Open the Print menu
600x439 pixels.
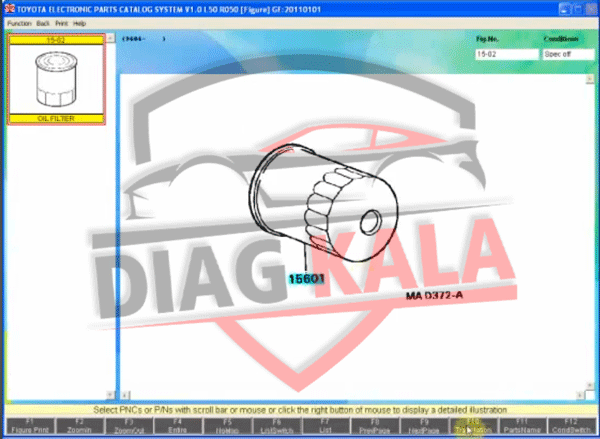click(x=61, y=23)
